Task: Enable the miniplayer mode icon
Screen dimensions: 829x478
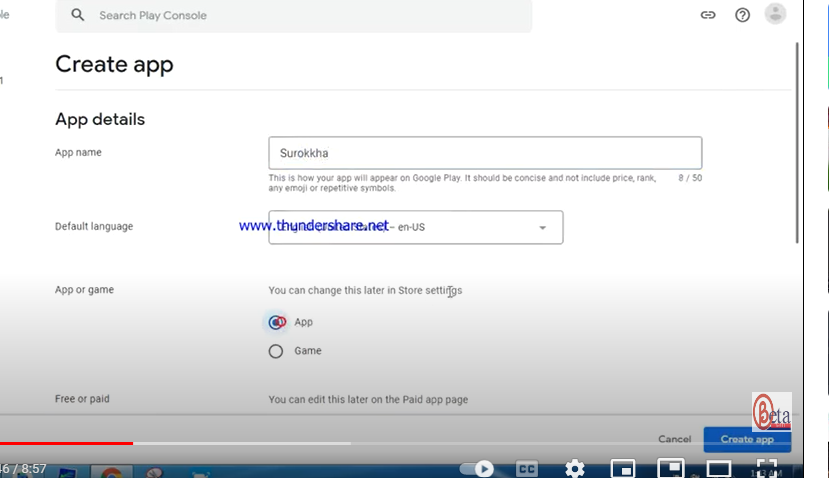Action: [x=622, y=468]
